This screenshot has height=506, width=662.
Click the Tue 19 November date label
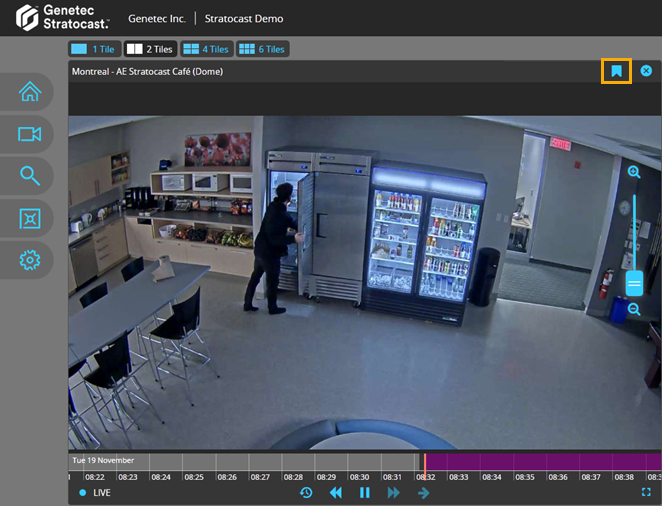coord(103,460)
